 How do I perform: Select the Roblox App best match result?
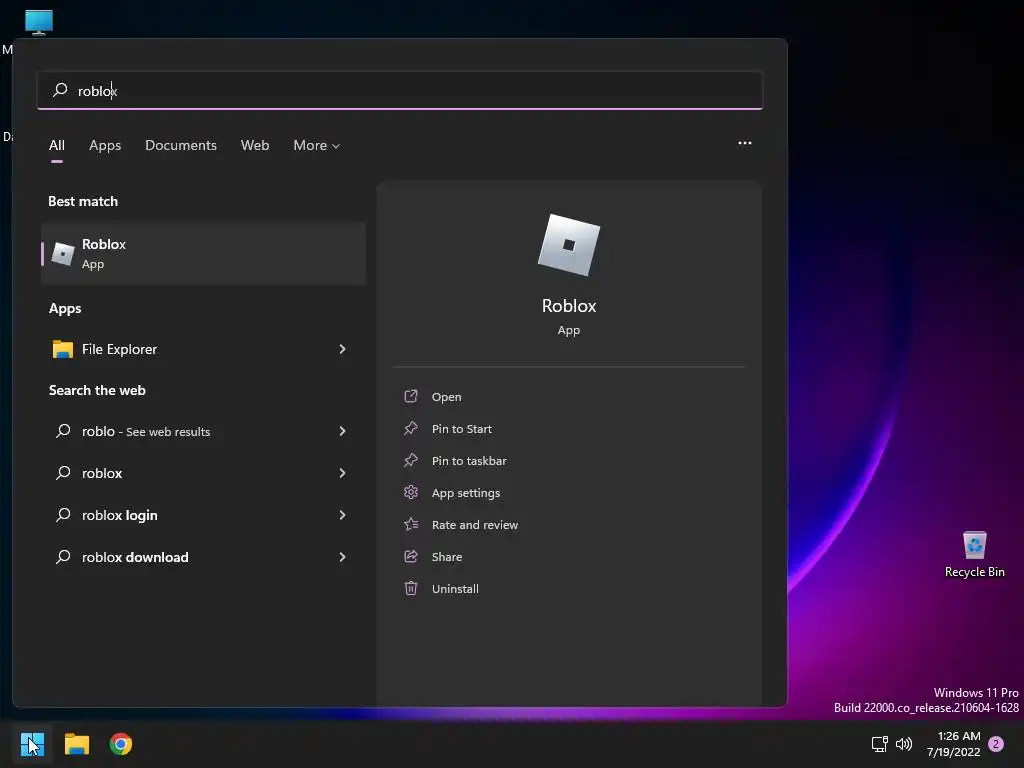[203, 253]
